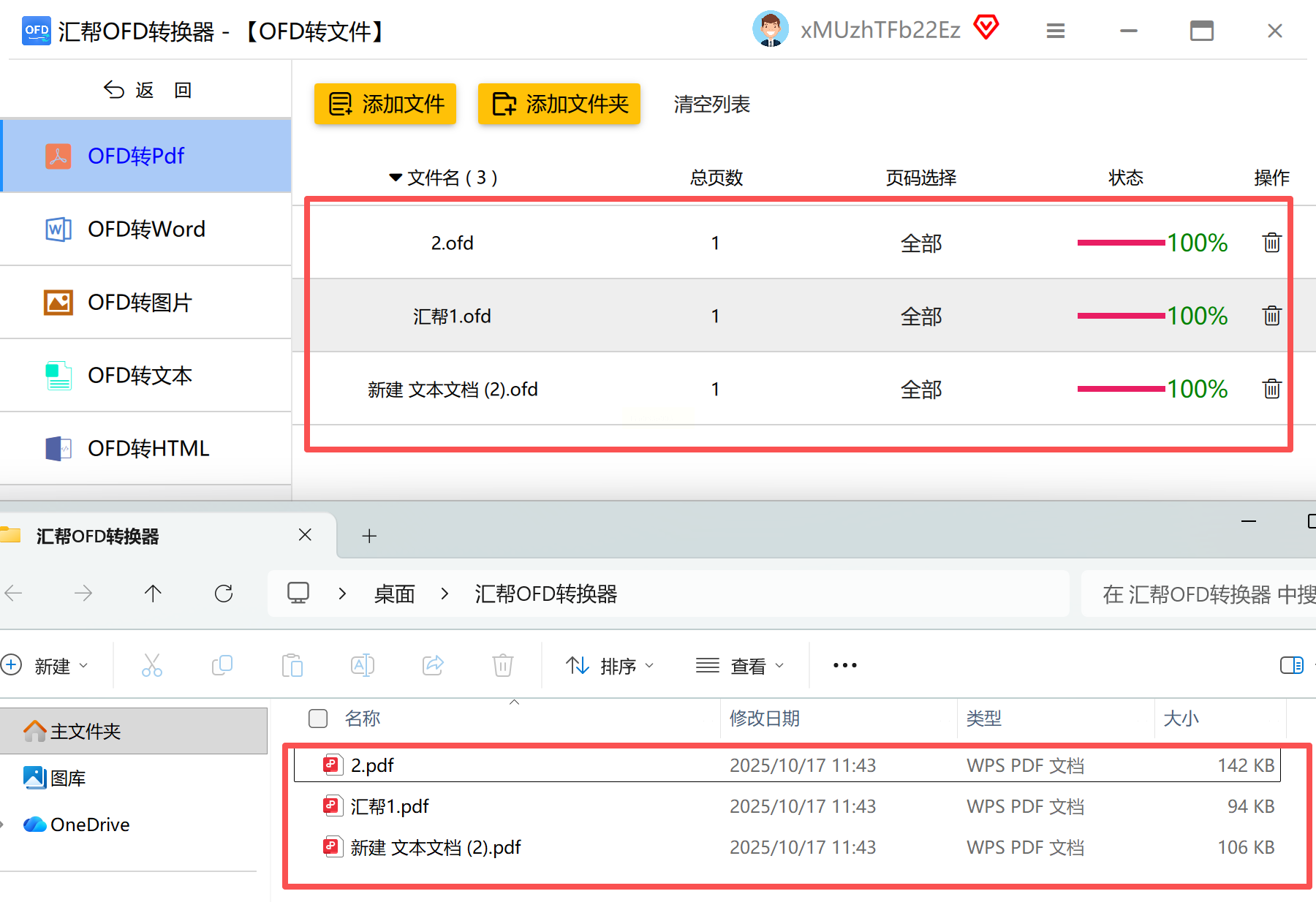1316x902 pixels.
Task: Tick the select-all checkbox beside 名称
Action: click(x=318, y=719)
